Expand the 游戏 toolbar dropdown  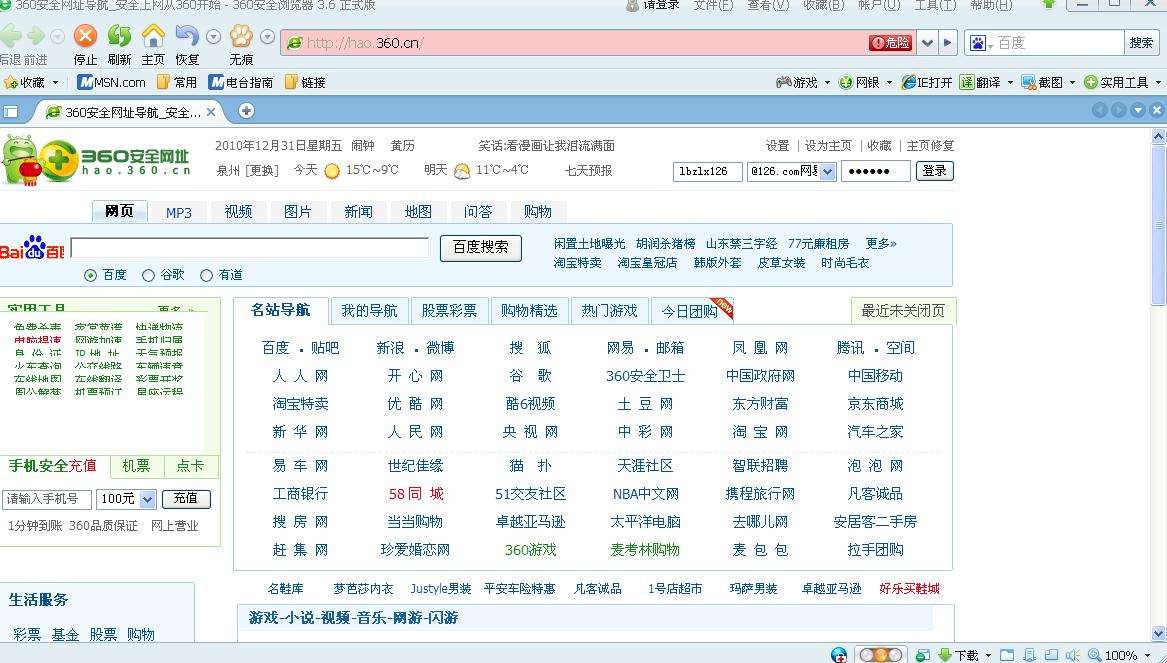point(827,83)
